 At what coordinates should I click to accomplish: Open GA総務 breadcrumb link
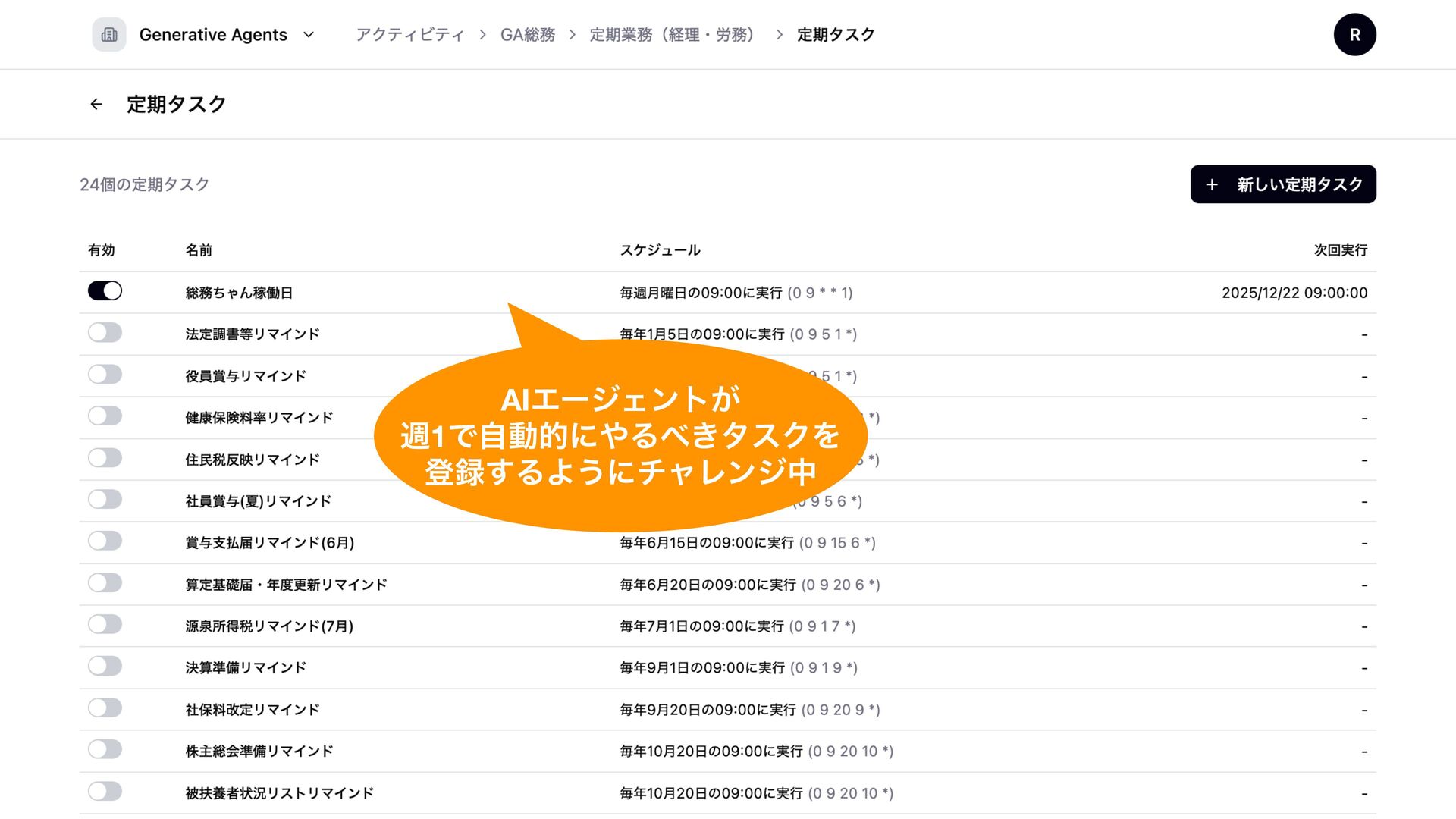pos(528,35)
